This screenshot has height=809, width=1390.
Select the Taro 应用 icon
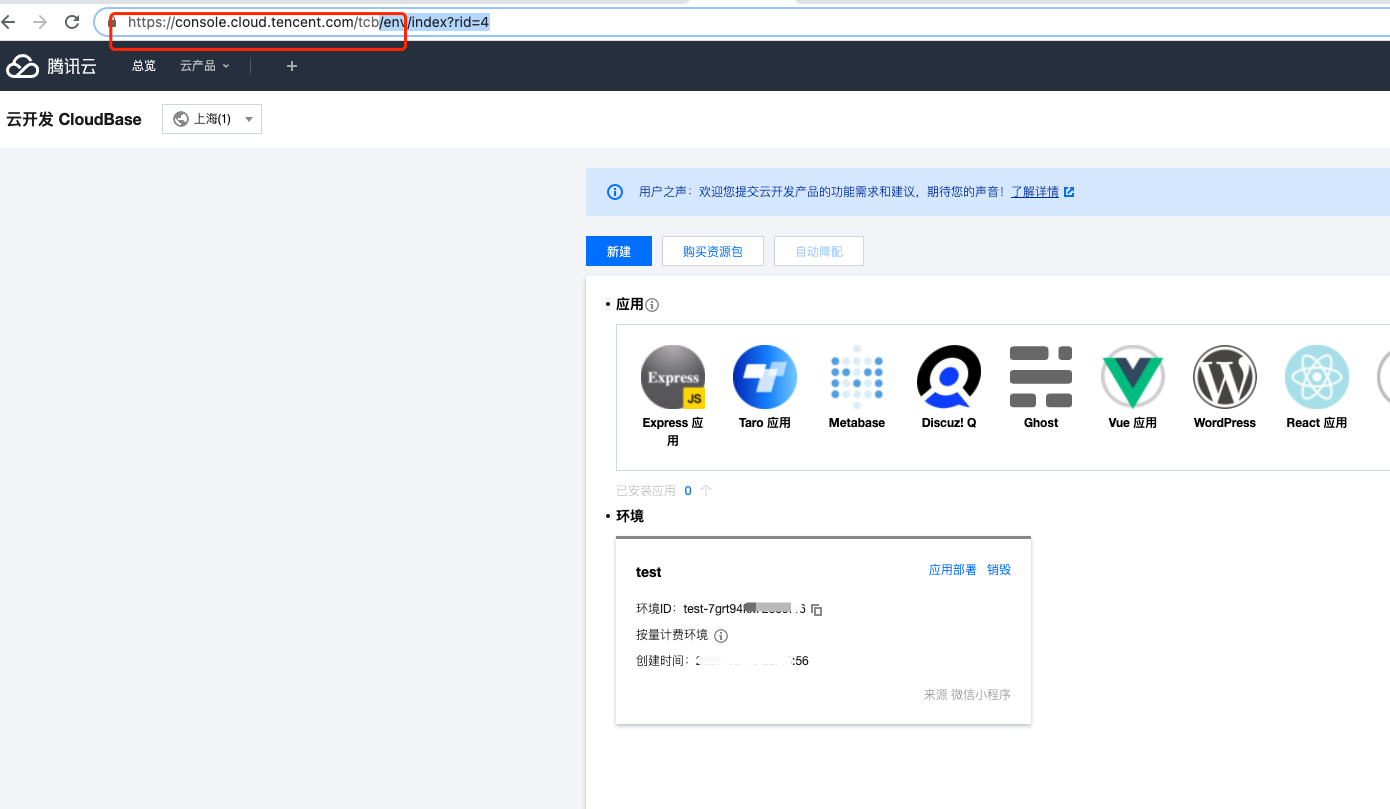coord(765,377)
